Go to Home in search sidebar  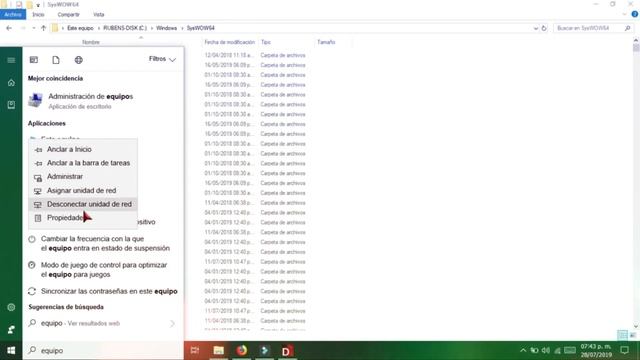(11, 83)
